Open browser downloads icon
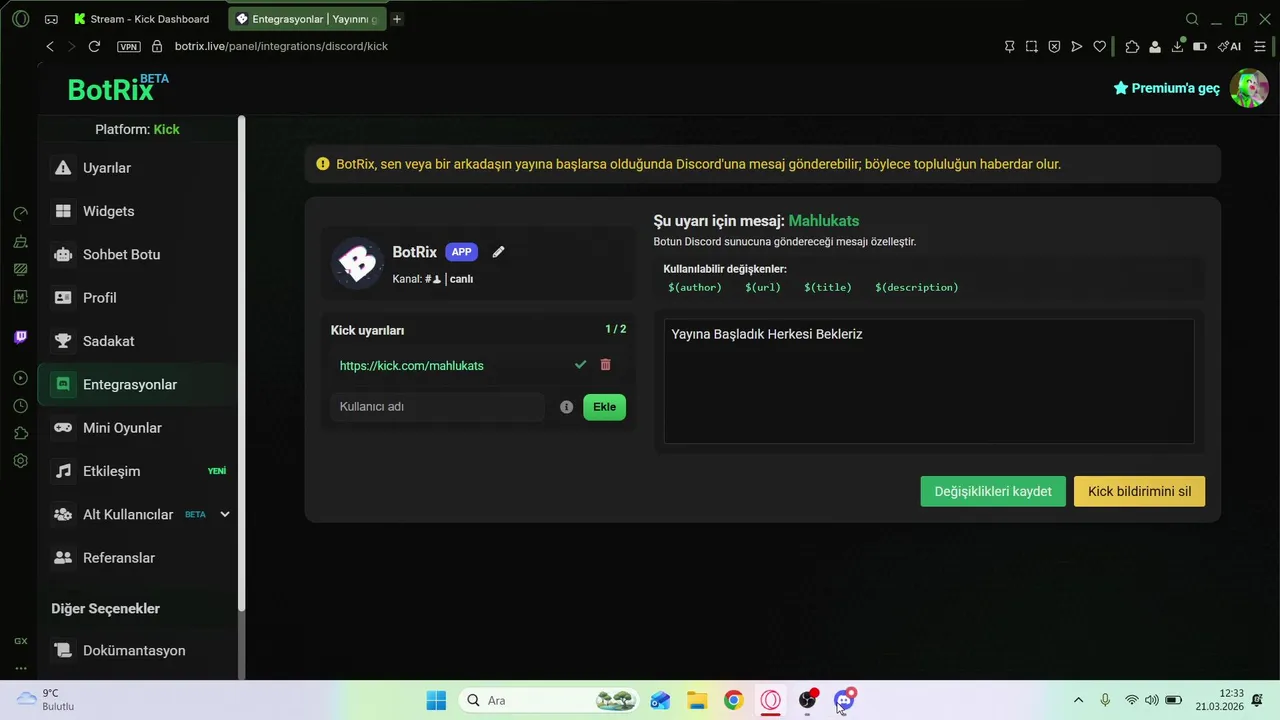1280x720 pixels. pyautogui.click(x=1177, y=46)
